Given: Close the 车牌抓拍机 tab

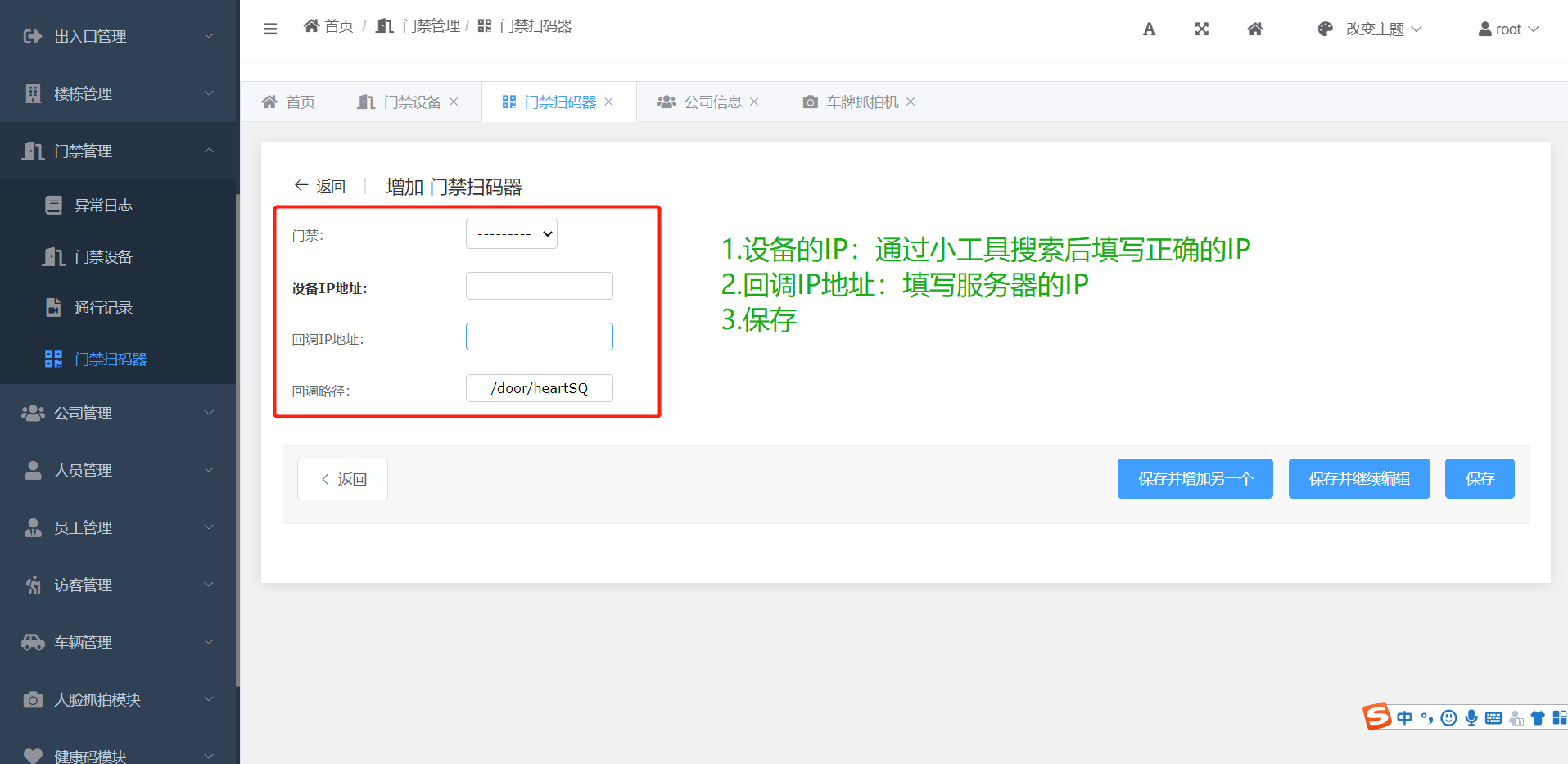Looking at the screenshot, I should [911, 102].
